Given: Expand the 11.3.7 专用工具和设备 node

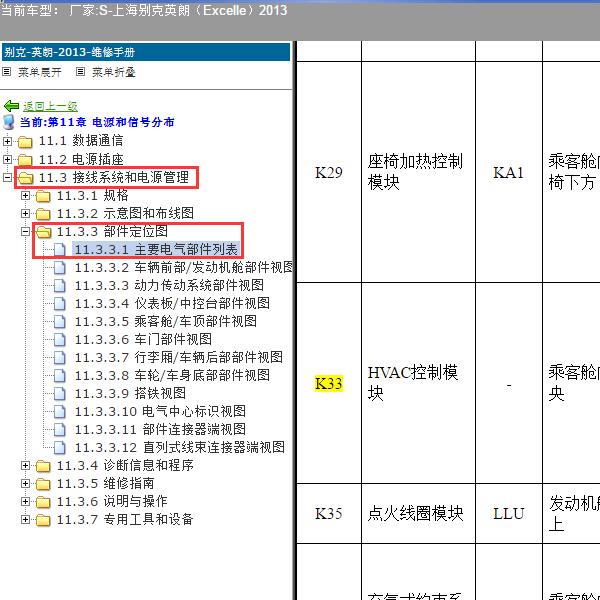Looking at the screenshot, I should (25, 519).
